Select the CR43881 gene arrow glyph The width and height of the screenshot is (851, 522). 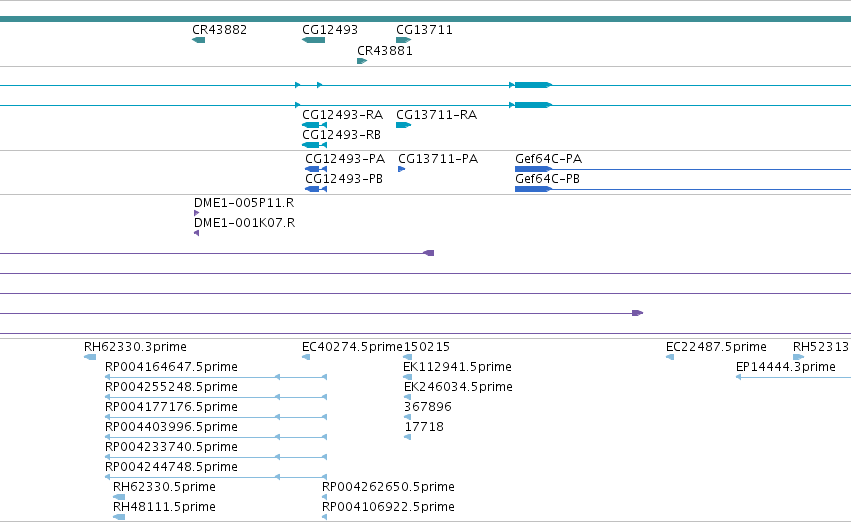click(x=362, y=61)
